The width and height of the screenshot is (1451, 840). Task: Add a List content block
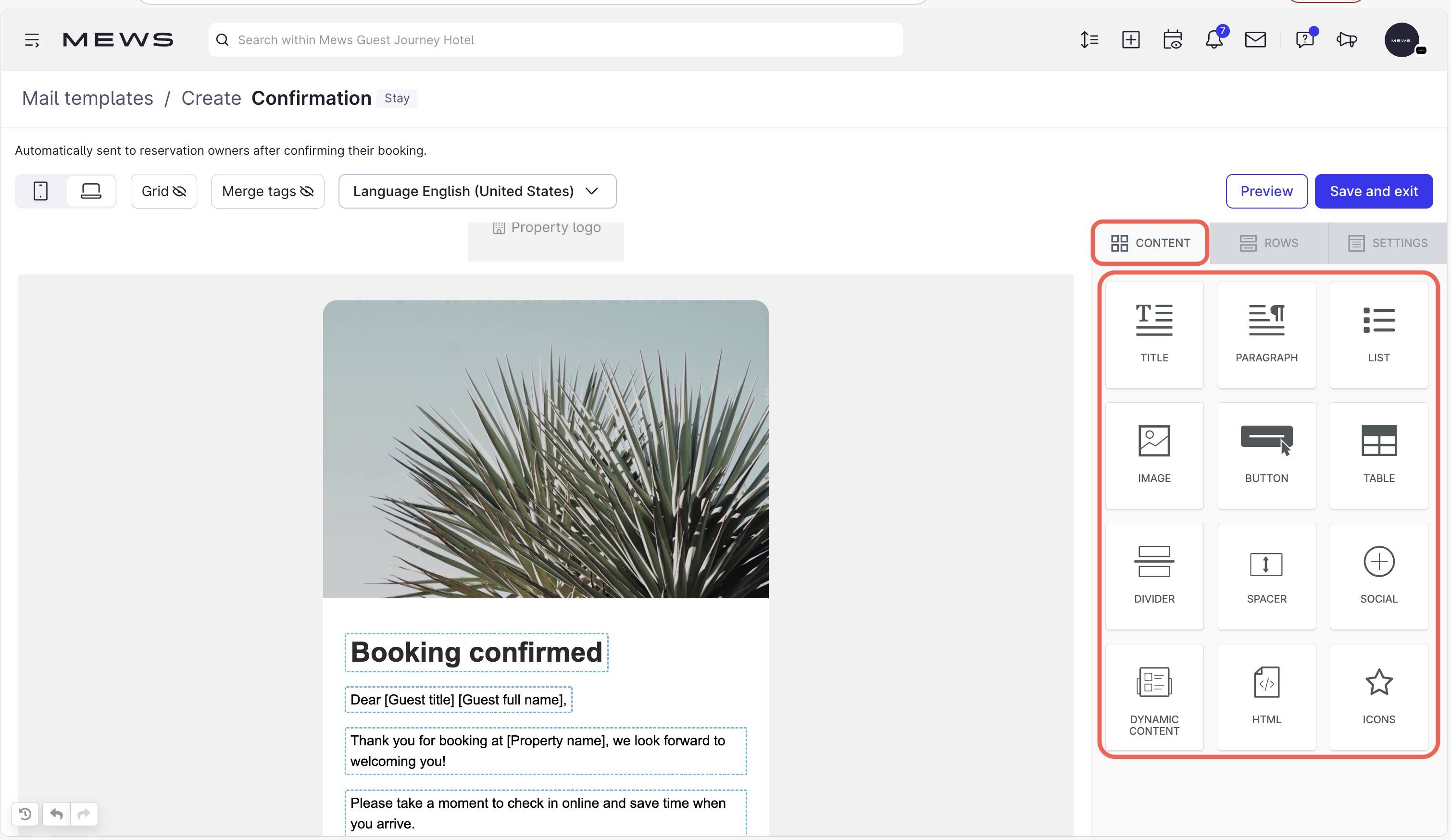tap(1378, 335)
